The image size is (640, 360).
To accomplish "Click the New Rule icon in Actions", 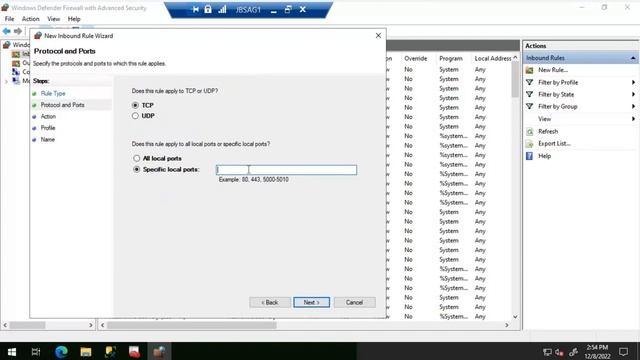I will coord(529,70).
